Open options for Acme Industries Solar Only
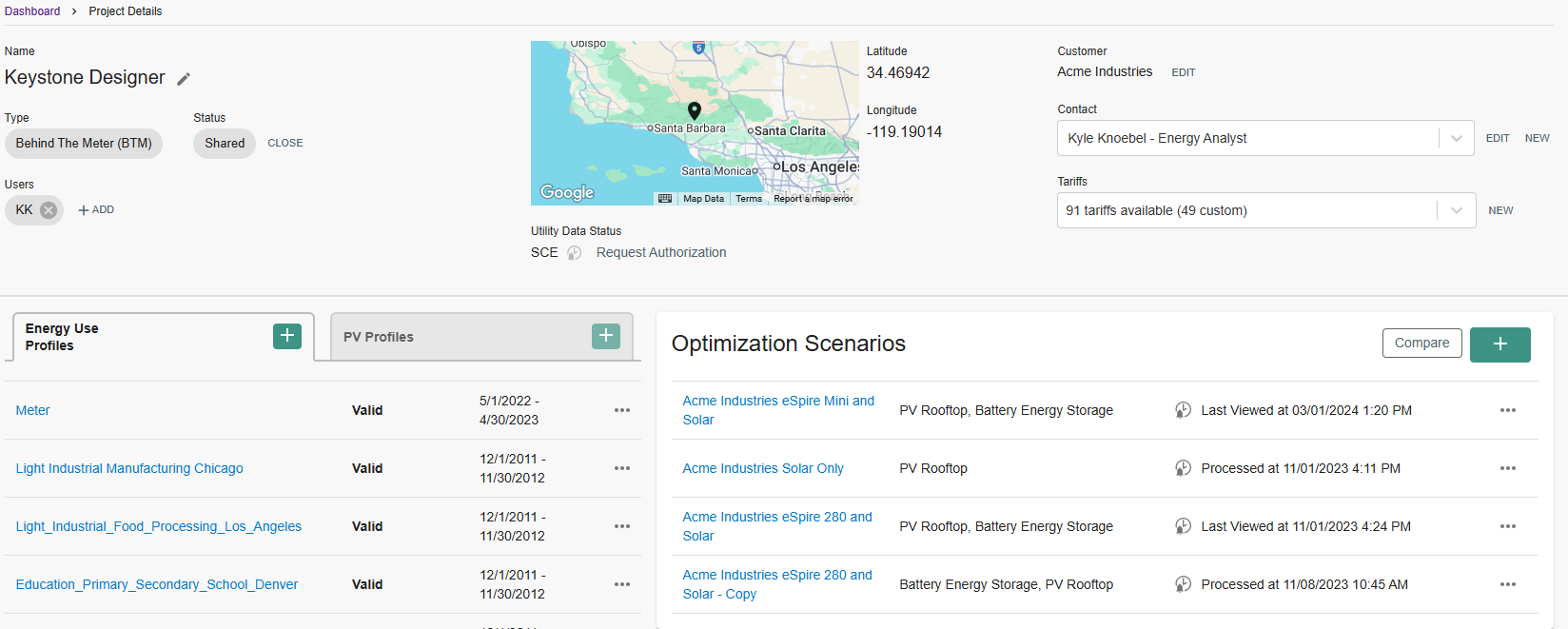This screenshot has width=1568, height=629. coord(1507,468)
